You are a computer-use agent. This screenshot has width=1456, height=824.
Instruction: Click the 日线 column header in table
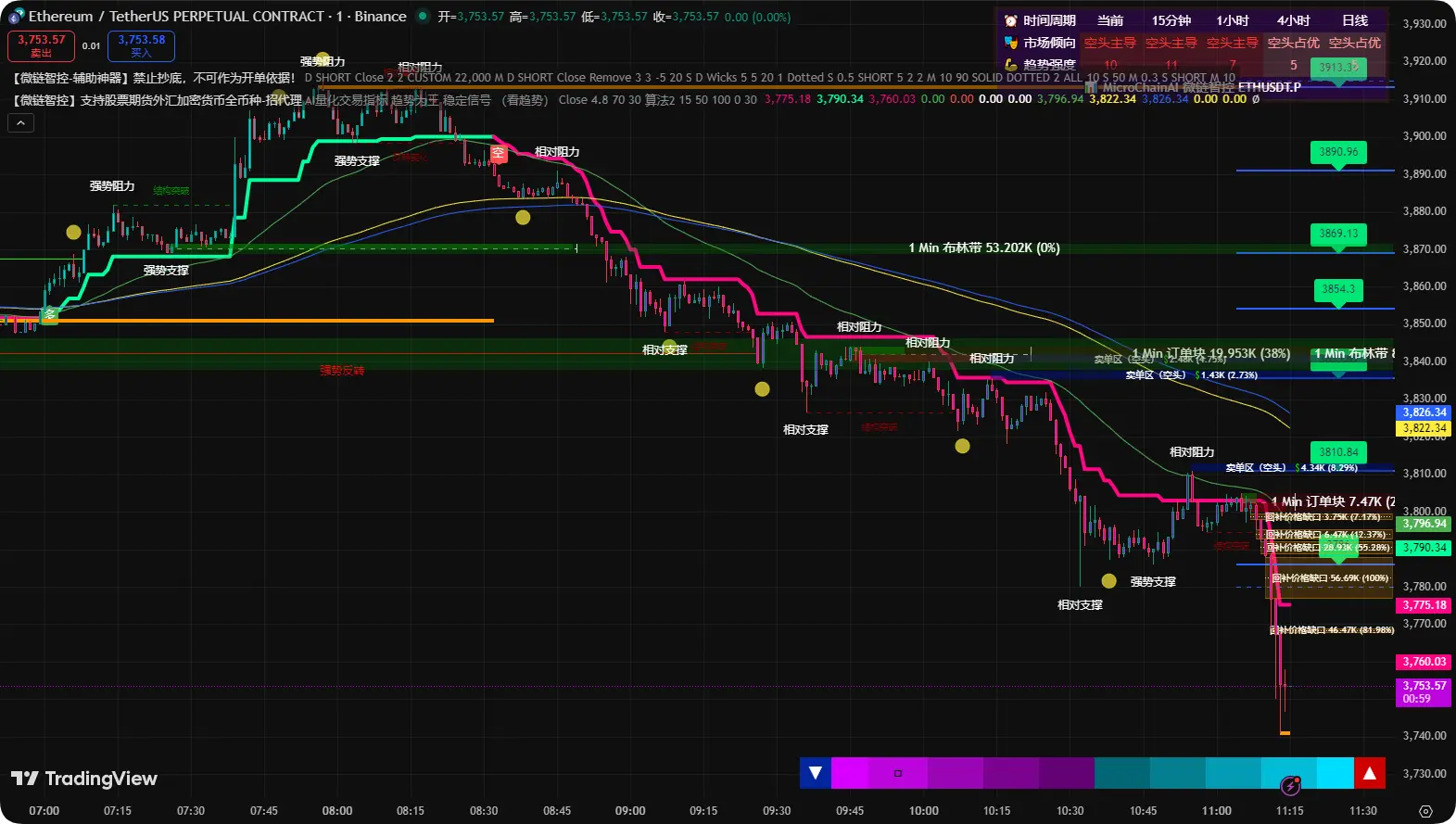pyautogui.click(x=1355, y=20)
